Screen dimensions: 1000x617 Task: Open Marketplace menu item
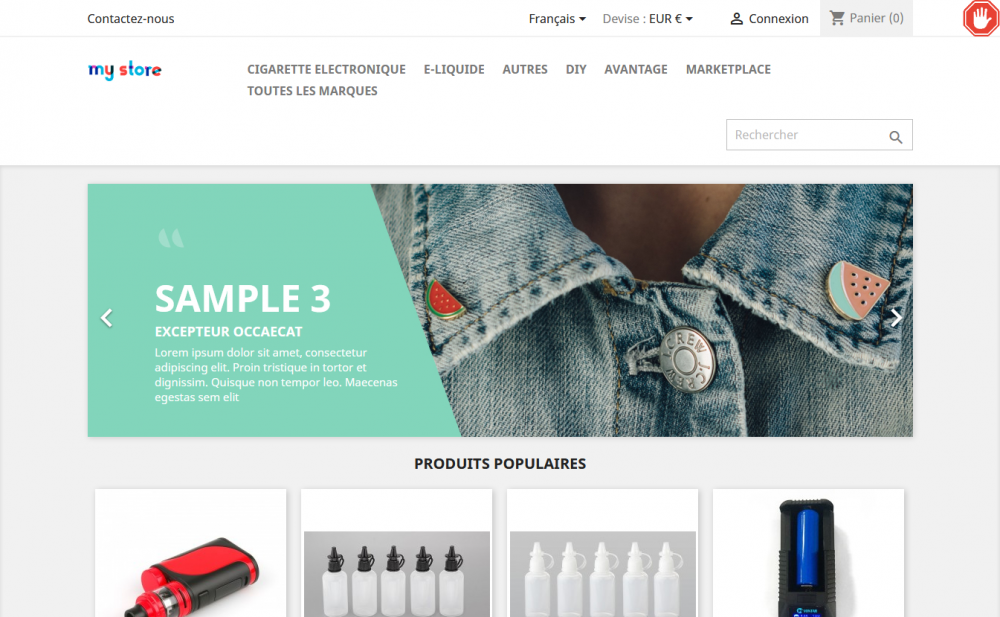tap(728, 70)
